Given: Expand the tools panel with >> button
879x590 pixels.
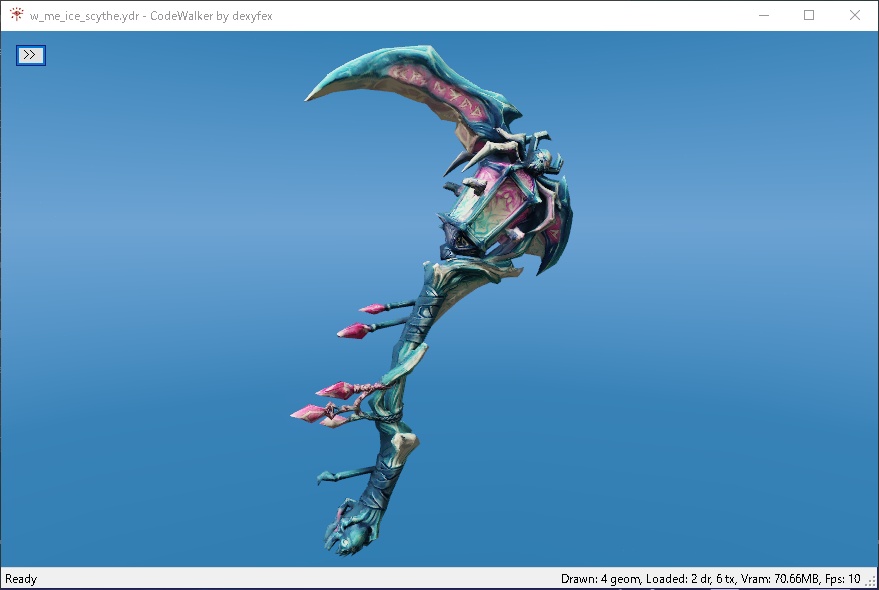Looking at the screenshot, I should 31,55.
